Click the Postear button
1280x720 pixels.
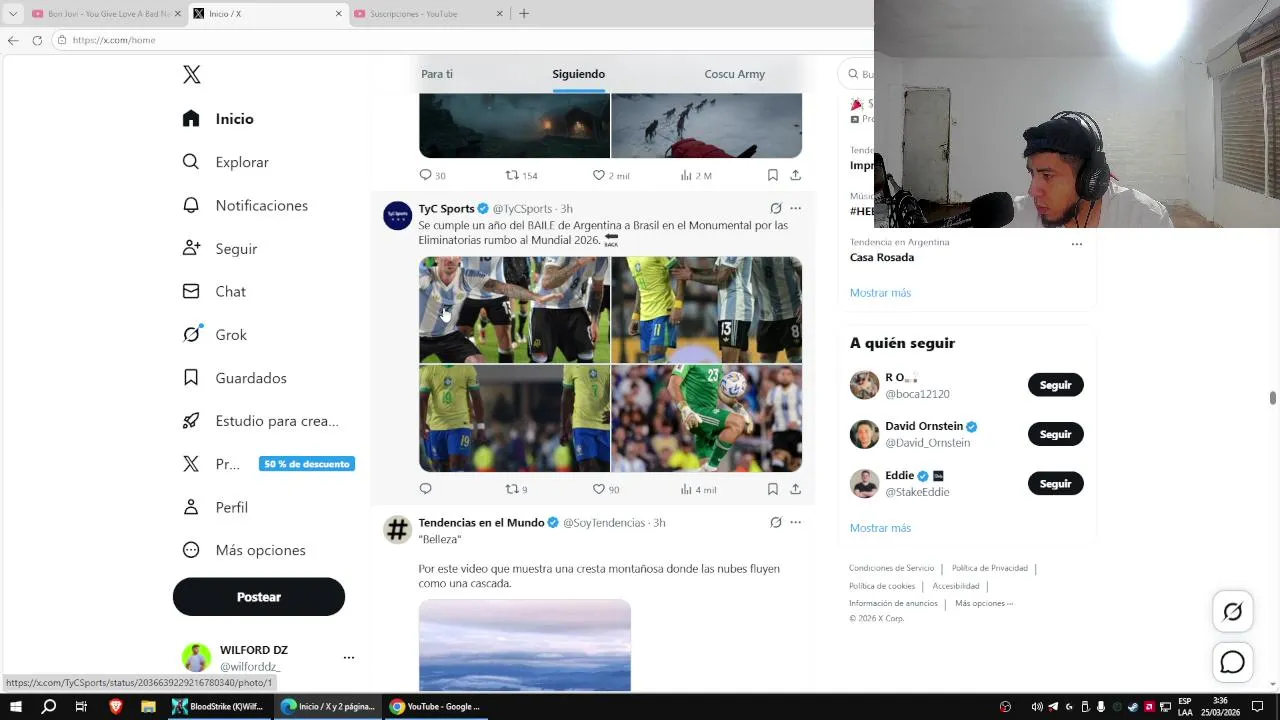pyautogui.click(x=259, y=597)
